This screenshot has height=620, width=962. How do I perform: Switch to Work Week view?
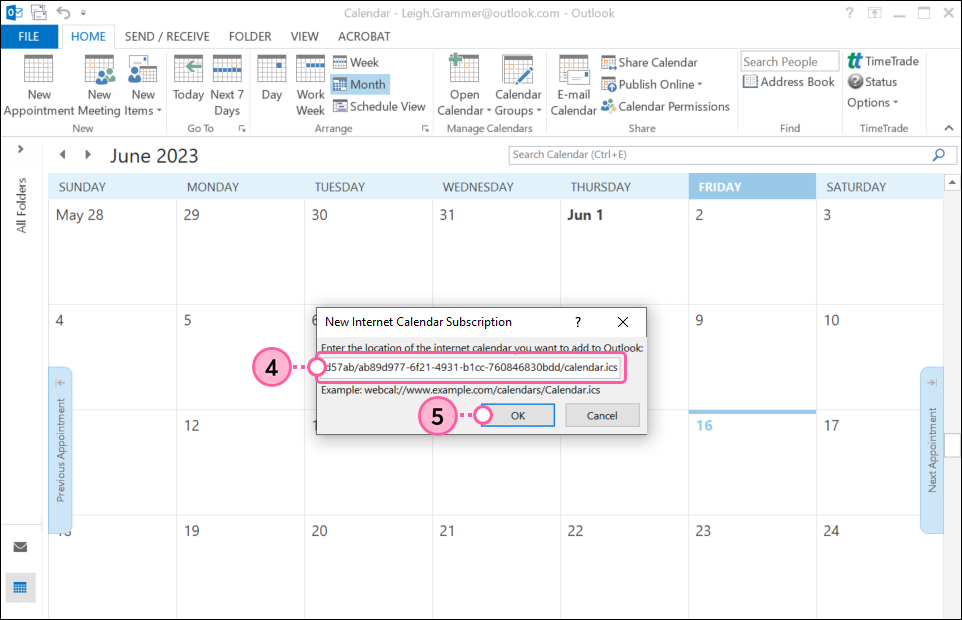(310, 86)
